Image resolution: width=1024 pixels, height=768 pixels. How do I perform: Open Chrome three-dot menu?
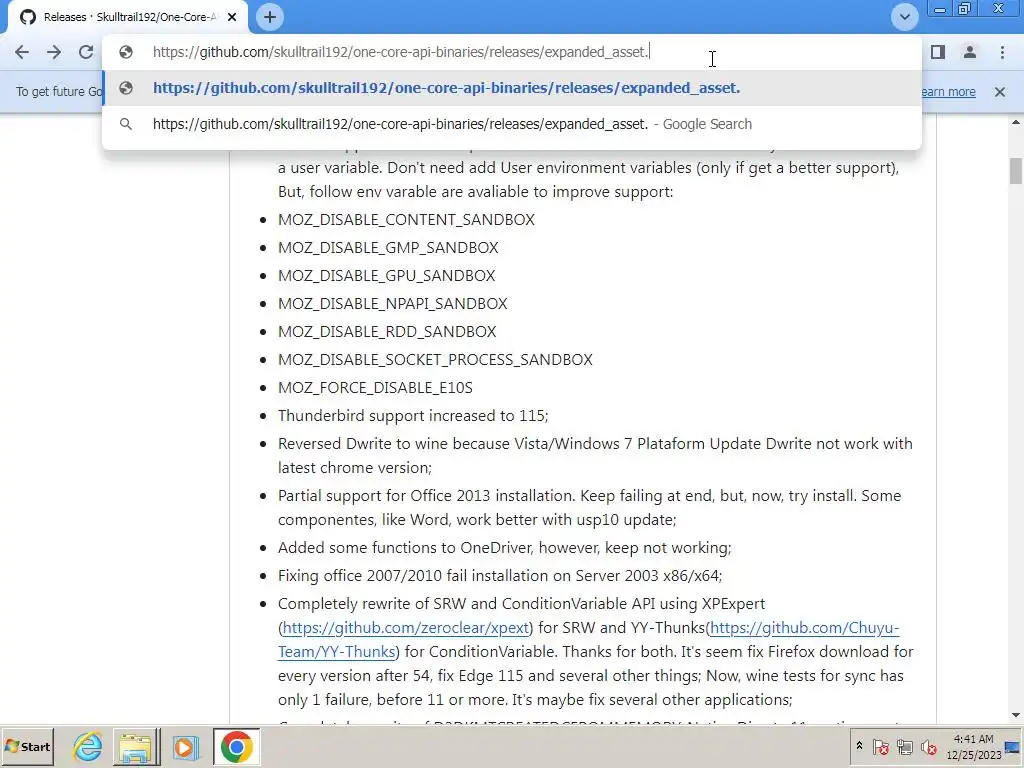(x=1002, y=52)
